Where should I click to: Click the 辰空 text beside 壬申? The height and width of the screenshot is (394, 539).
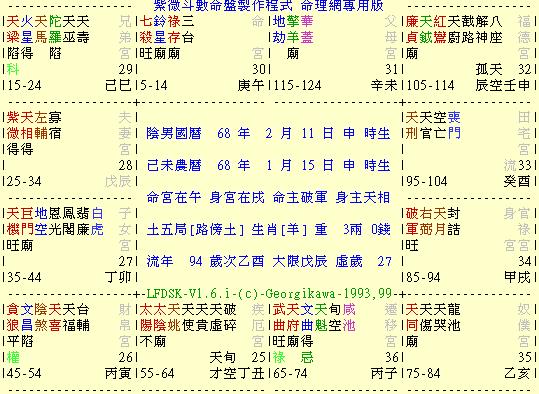pos(489,86)
